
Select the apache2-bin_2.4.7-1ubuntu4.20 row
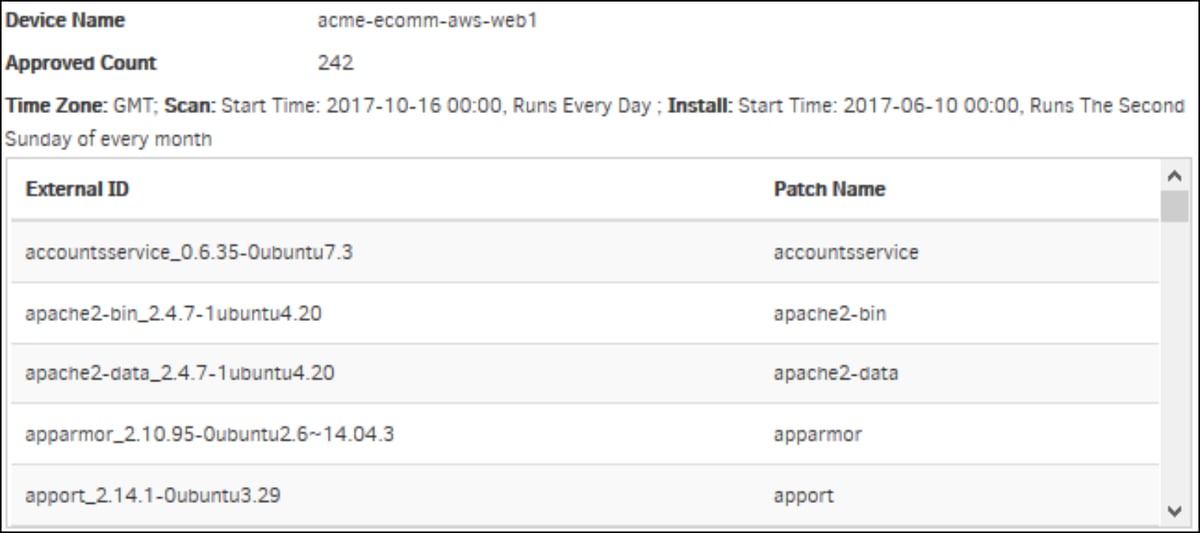(x=586, y=314)
